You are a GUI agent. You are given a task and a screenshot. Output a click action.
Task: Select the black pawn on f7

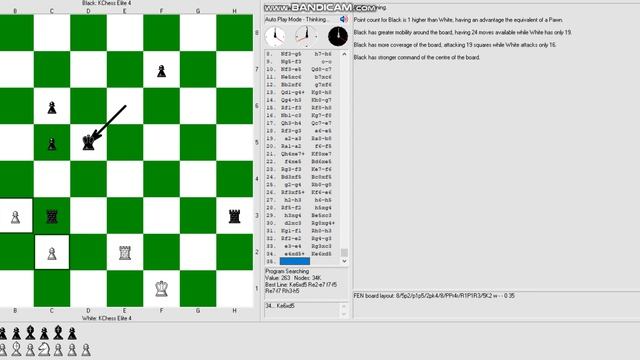point(162,71)
